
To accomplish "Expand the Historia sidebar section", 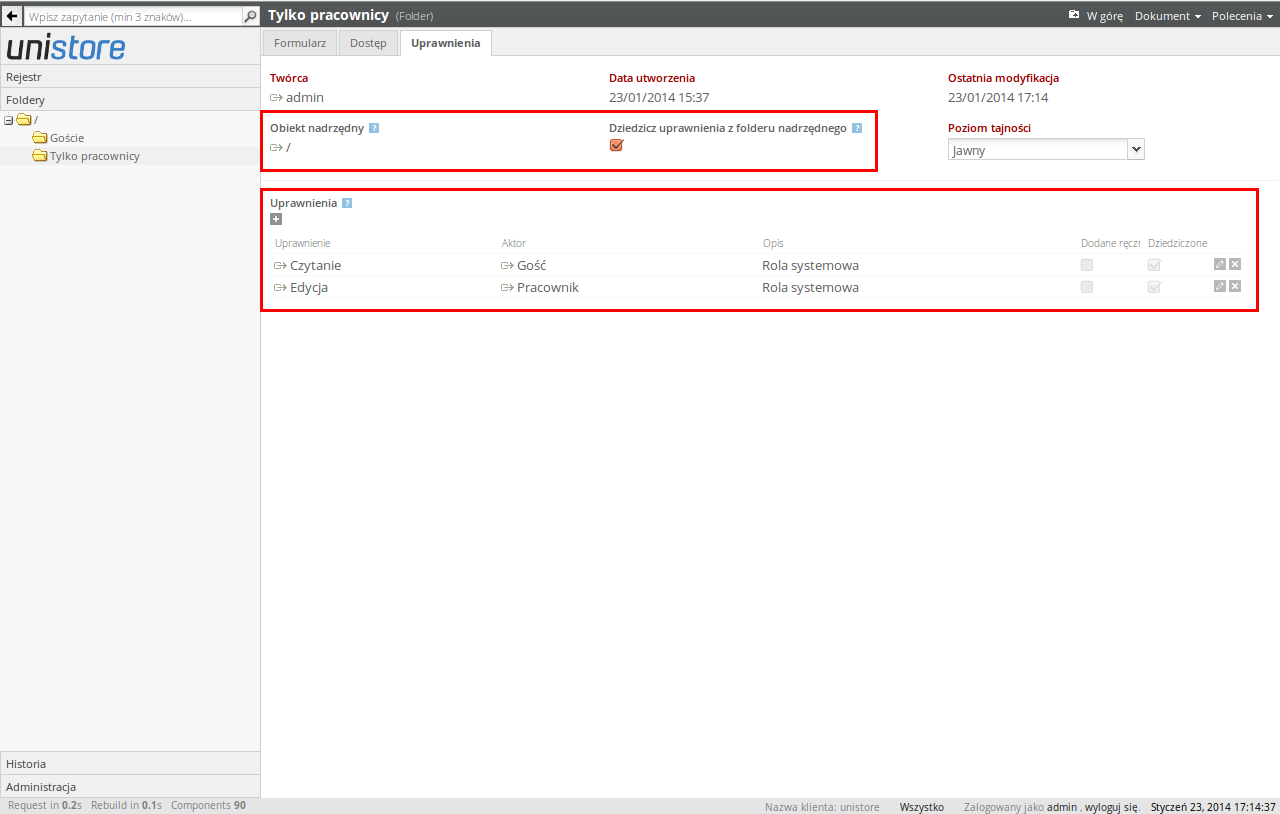I will (x=130, y=763).
